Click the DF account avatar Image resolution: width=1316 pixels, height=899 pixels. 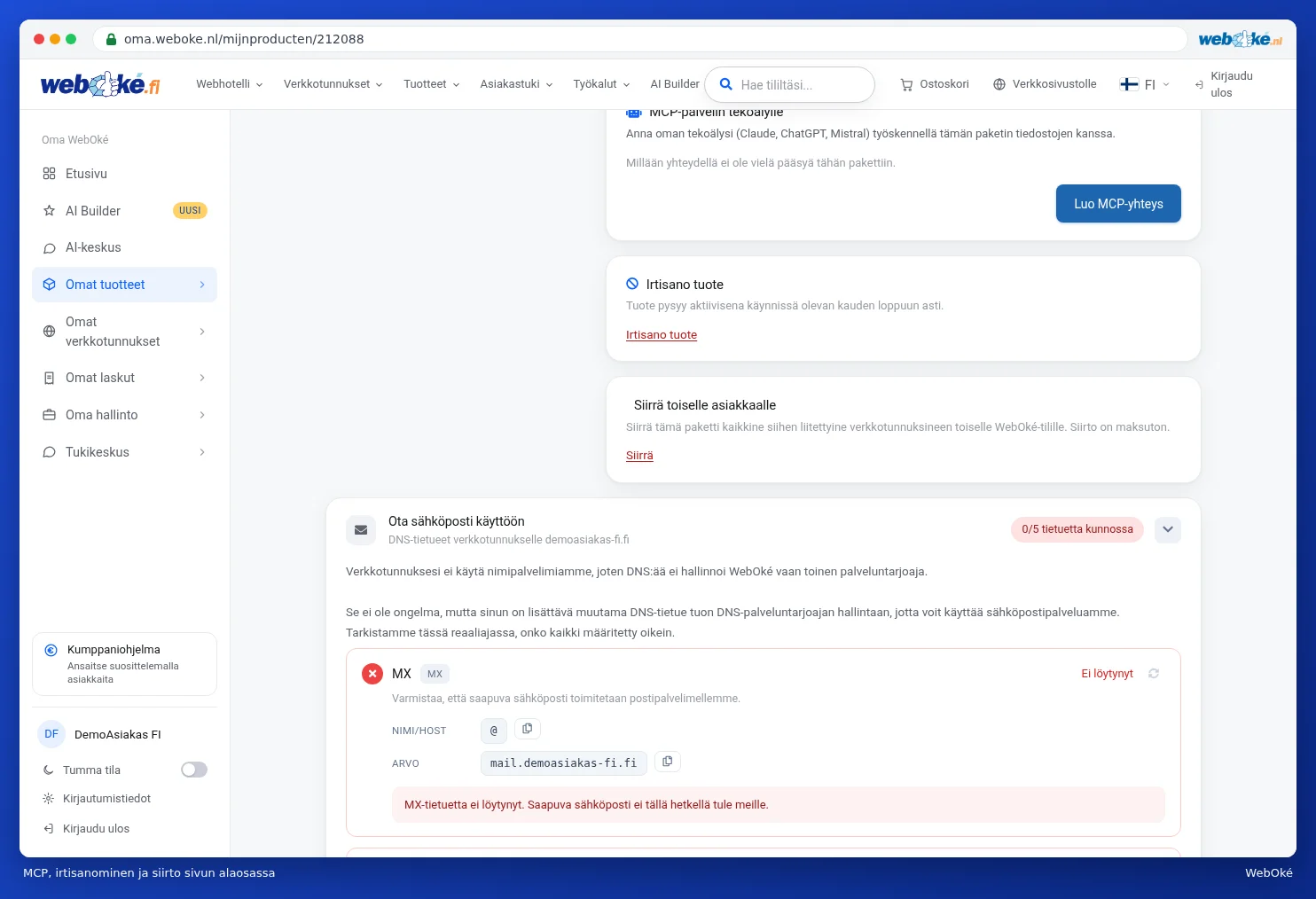click(x=51, y=734)
